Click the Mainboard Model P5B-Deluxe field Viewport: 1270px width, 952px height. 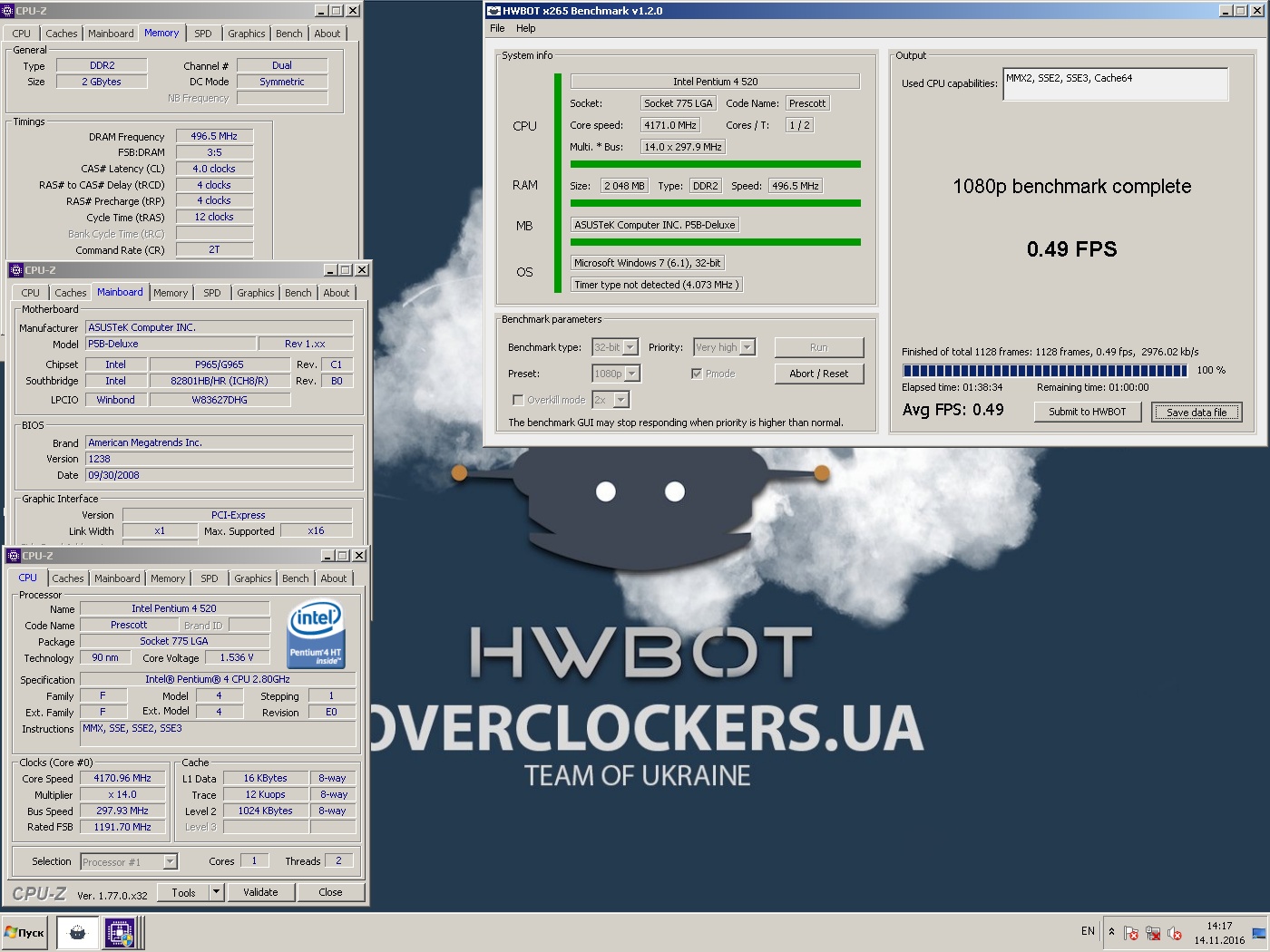point(171,344)
